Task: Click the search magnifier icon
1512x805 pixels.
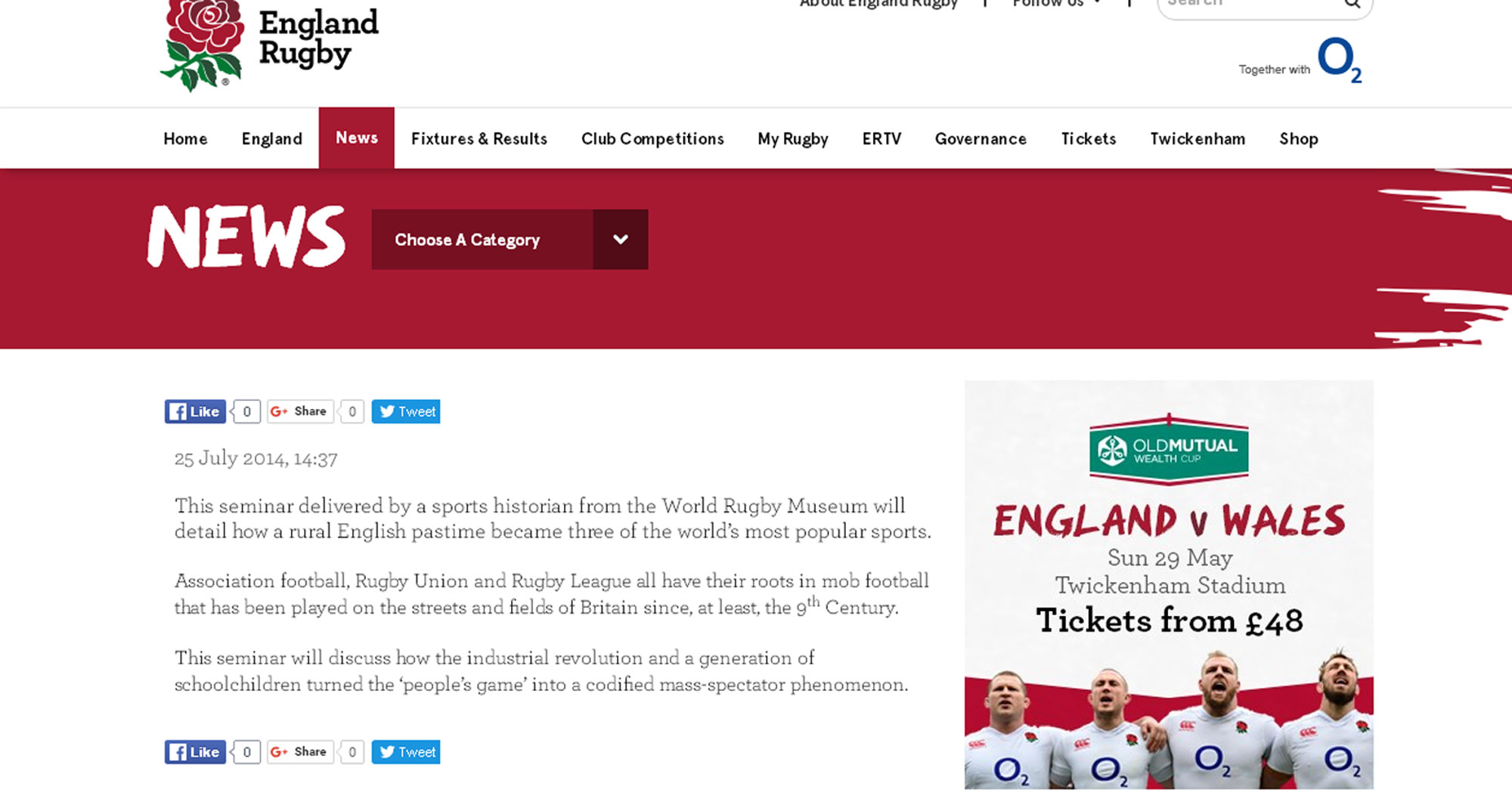Action: (x=1352, y=4)
